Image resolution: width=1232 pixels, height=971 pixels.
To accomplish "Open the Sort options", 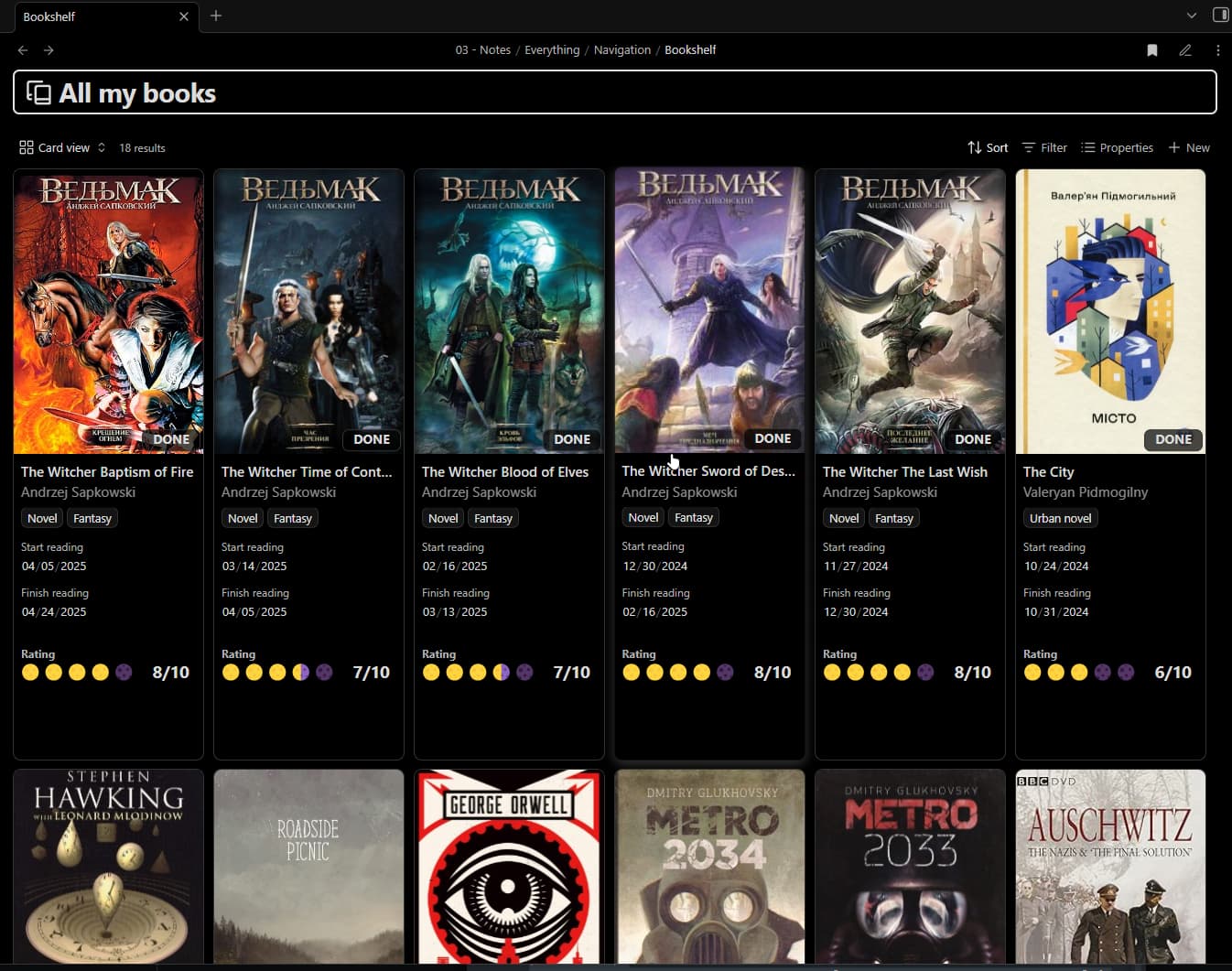I will [988, 147].
